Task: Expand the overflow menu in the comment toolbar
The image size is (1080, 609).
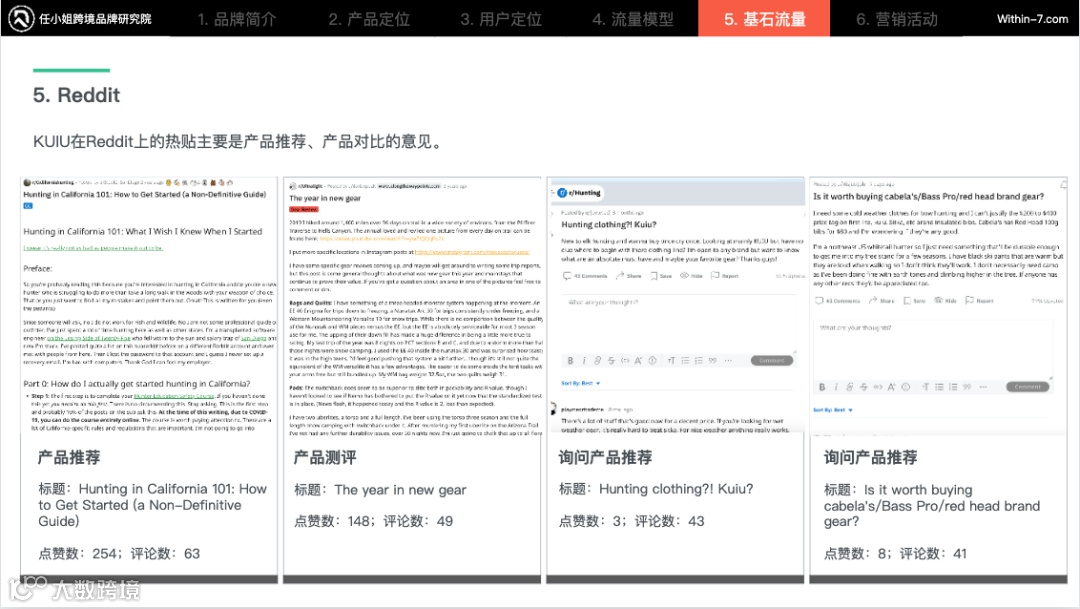Action: [x=727, y=360]
